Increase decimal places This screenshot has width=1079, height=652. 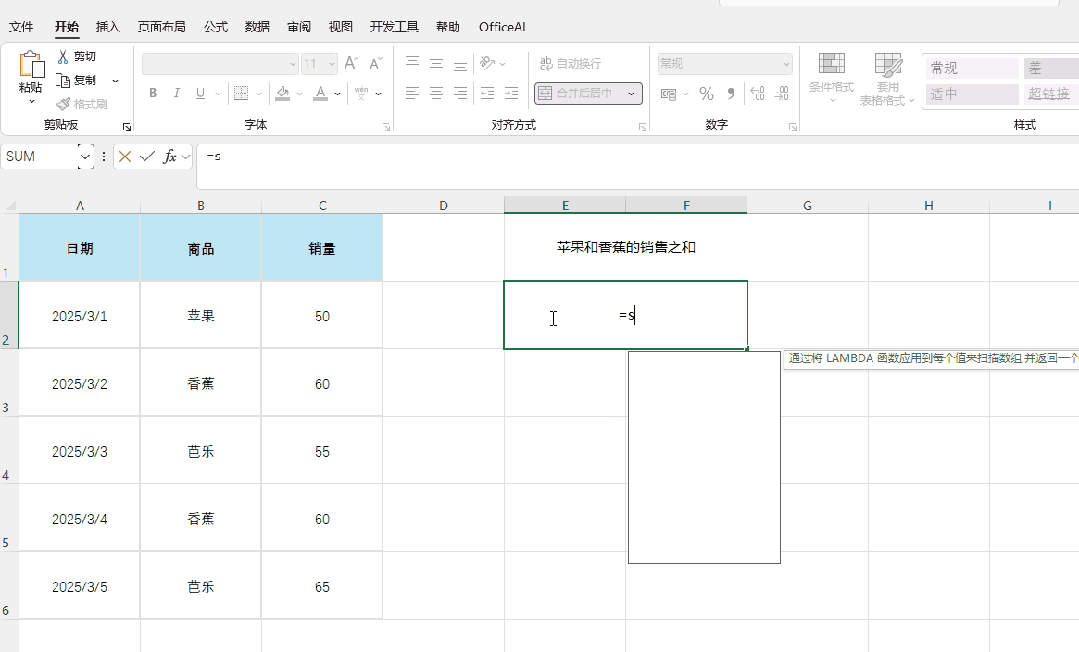point(757,94)
